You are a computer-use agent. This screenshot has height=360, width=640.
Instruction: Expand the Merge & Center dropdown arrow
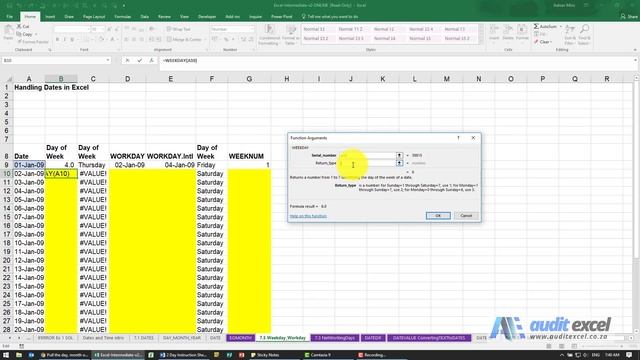click(x=205, y=40)
